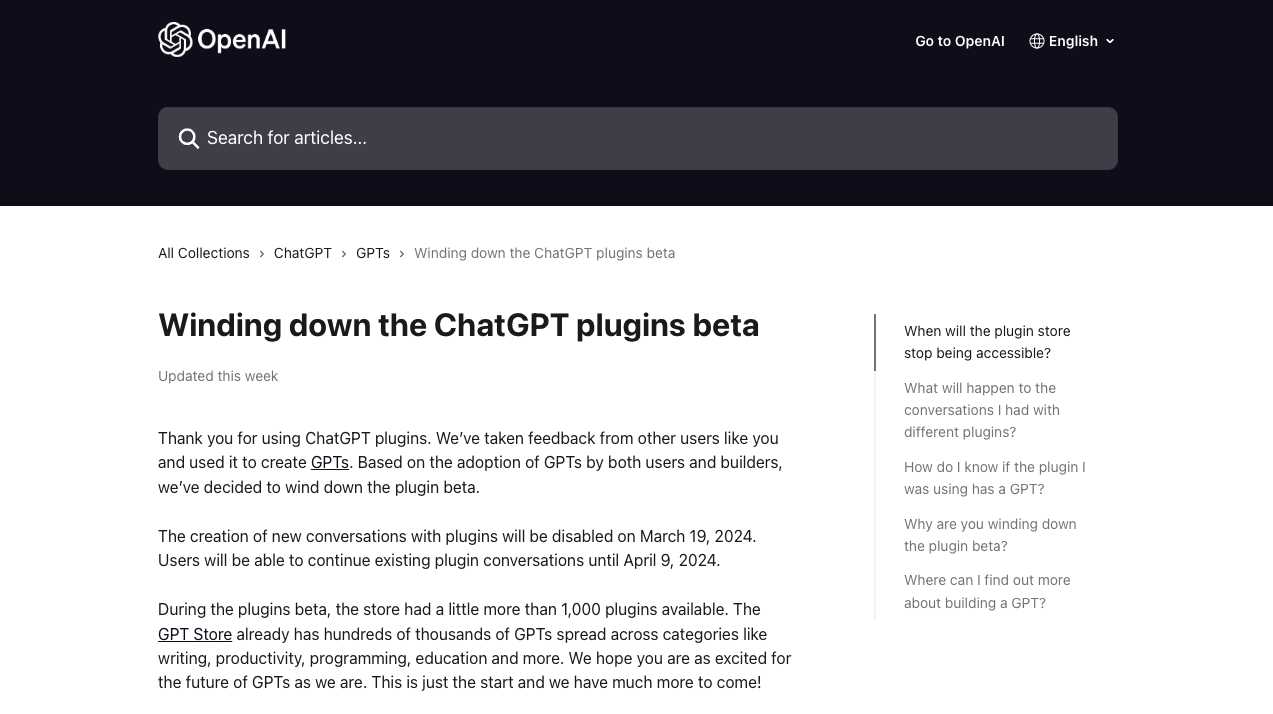Image resolution: width=1273 pixels, height=714 pixels.
Task: Navigate to the ChatGPT breadcrumb
Action: point(302,253)
